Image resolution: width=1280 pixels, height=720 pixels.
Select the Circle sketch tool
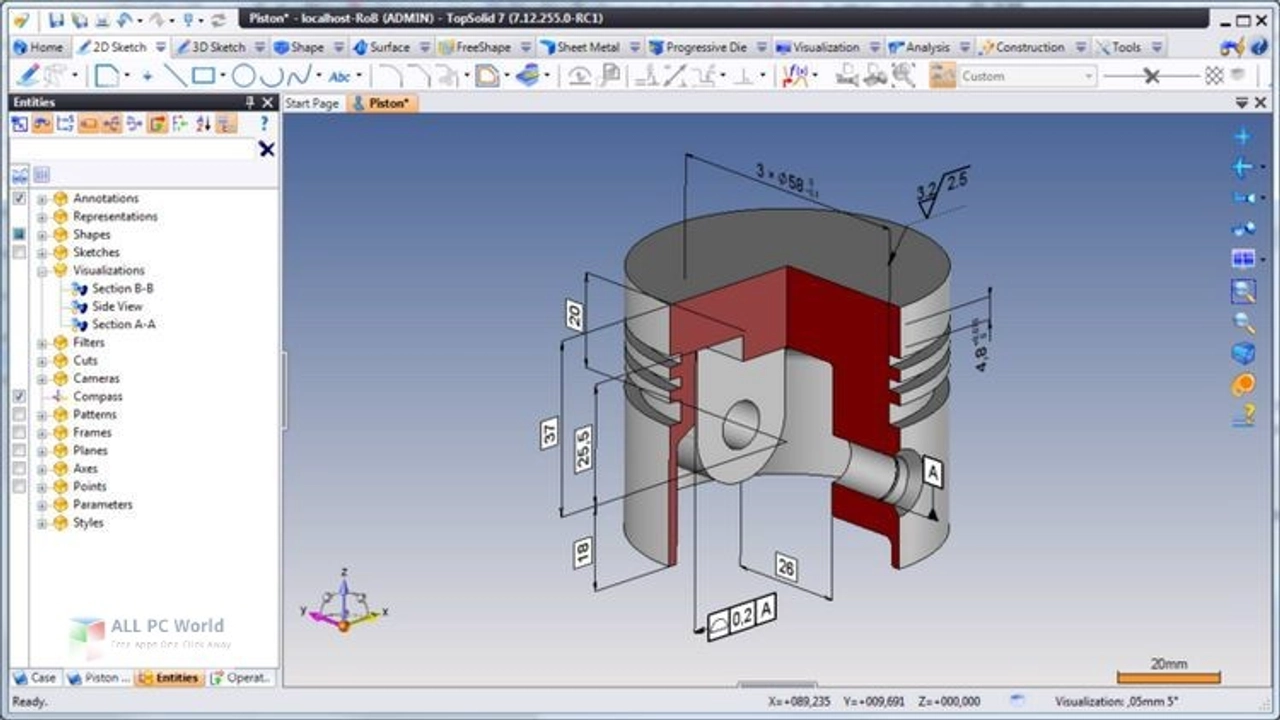click(243, 76)
